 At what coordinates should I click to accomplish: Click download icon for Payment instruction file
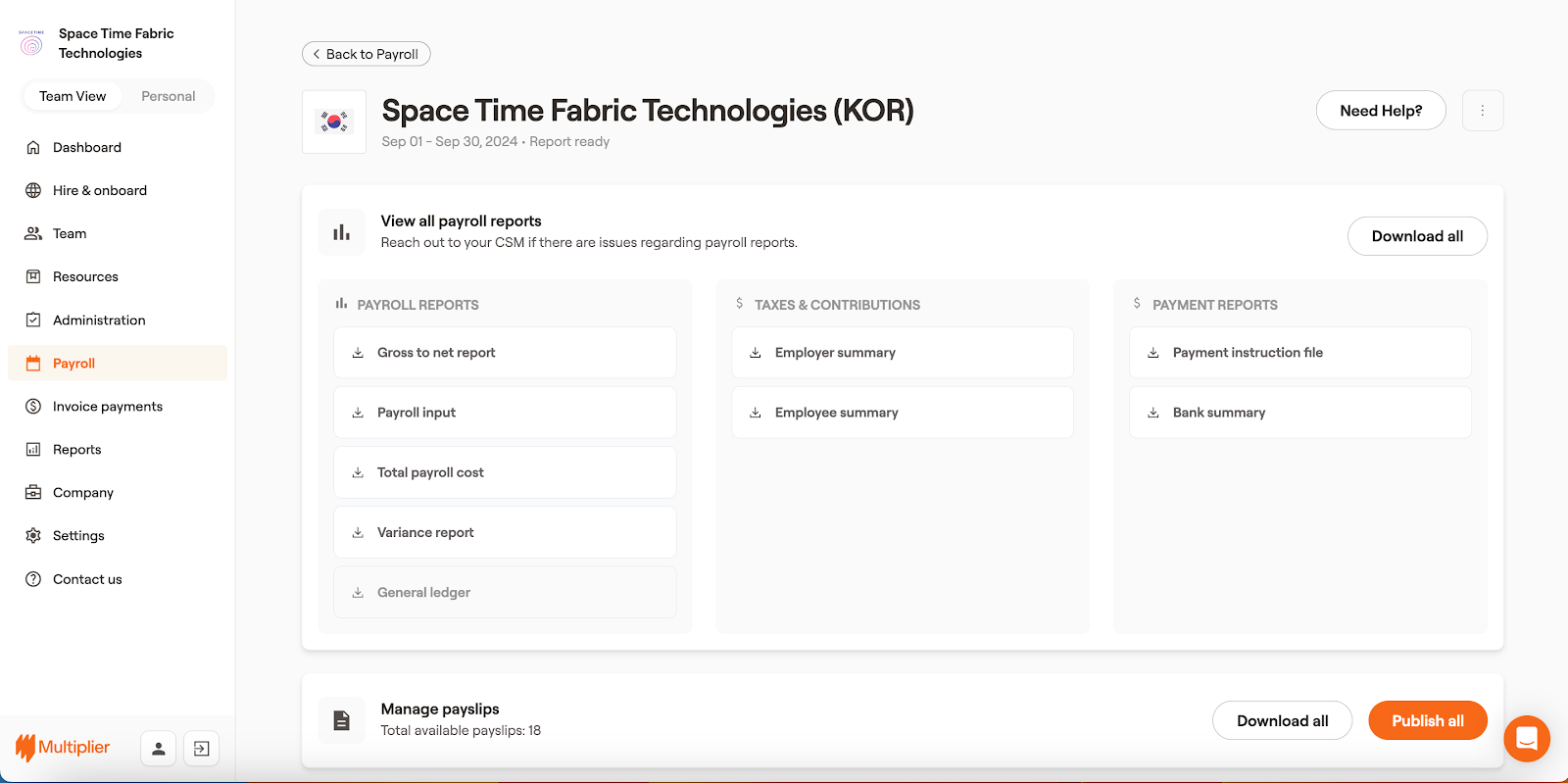pyautogui.click(x=1153, y=353)
